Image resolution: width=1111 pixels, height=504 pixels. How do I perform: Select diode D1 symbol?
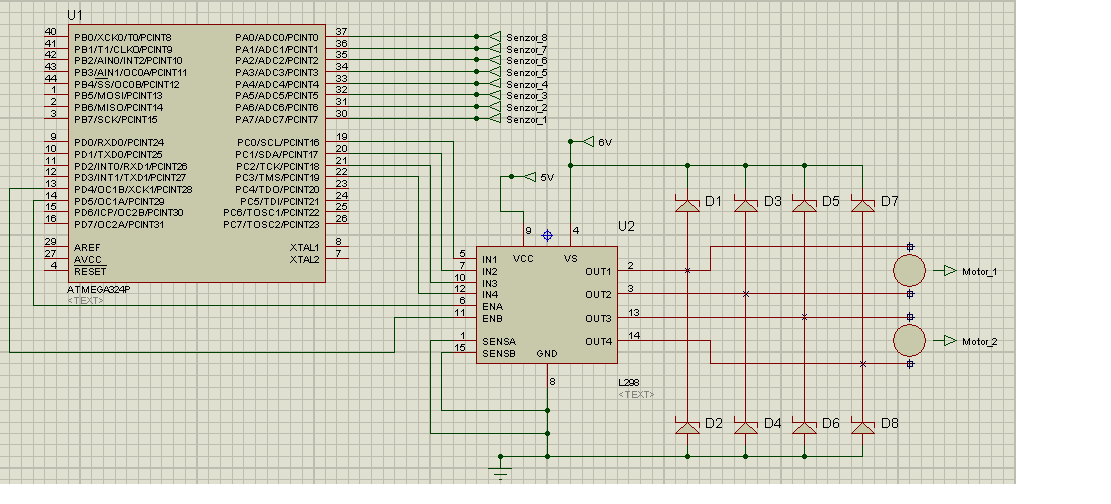coord(687,206)
